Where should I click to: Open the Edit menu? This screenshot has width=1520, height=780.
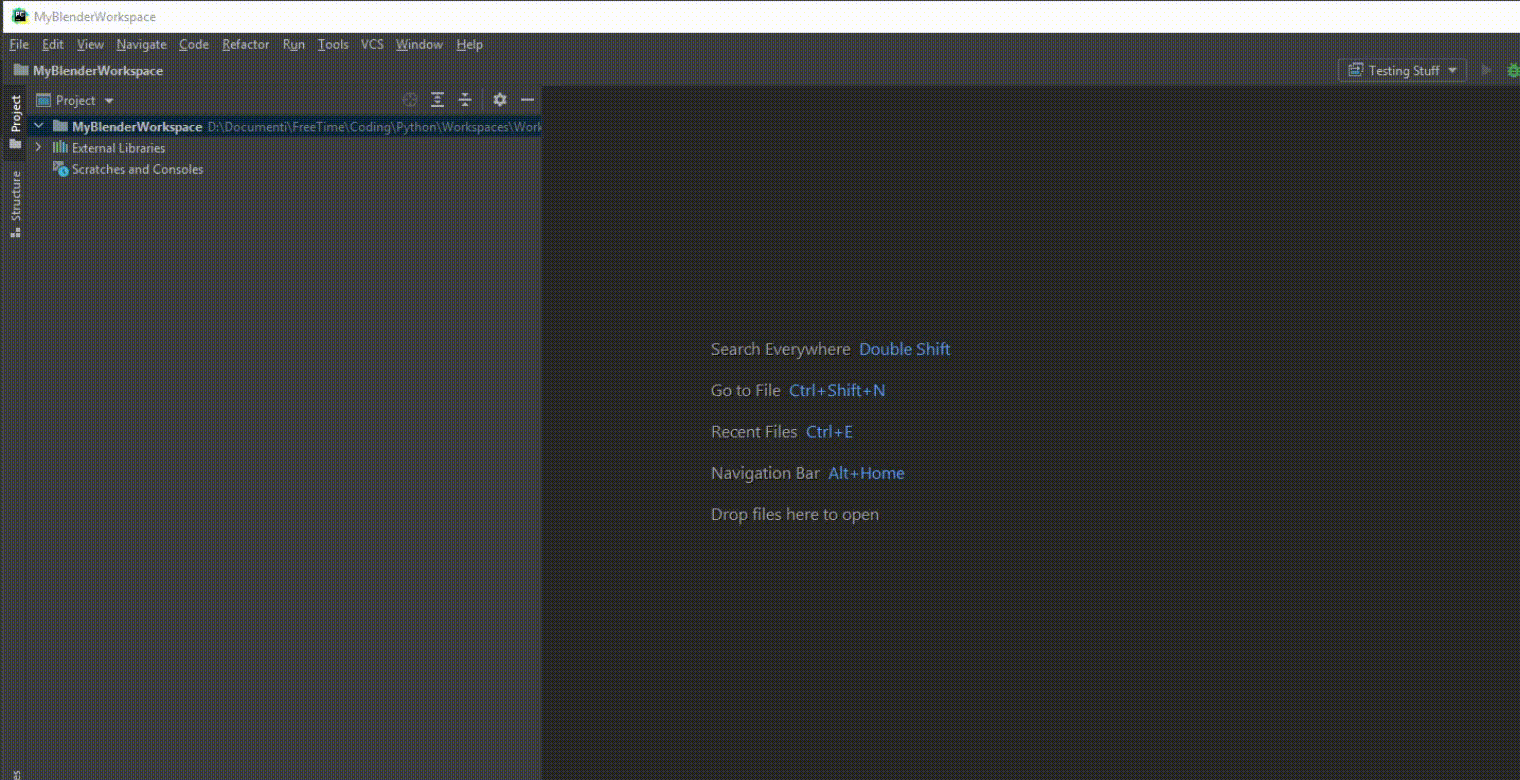53,44
